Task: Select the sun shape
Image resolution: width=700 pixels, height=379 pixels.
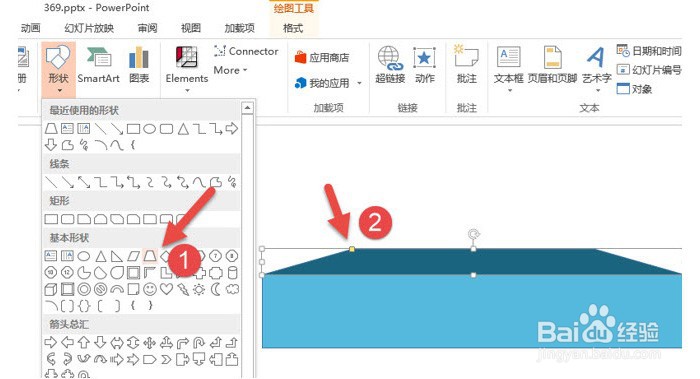Action: [199, 289]
